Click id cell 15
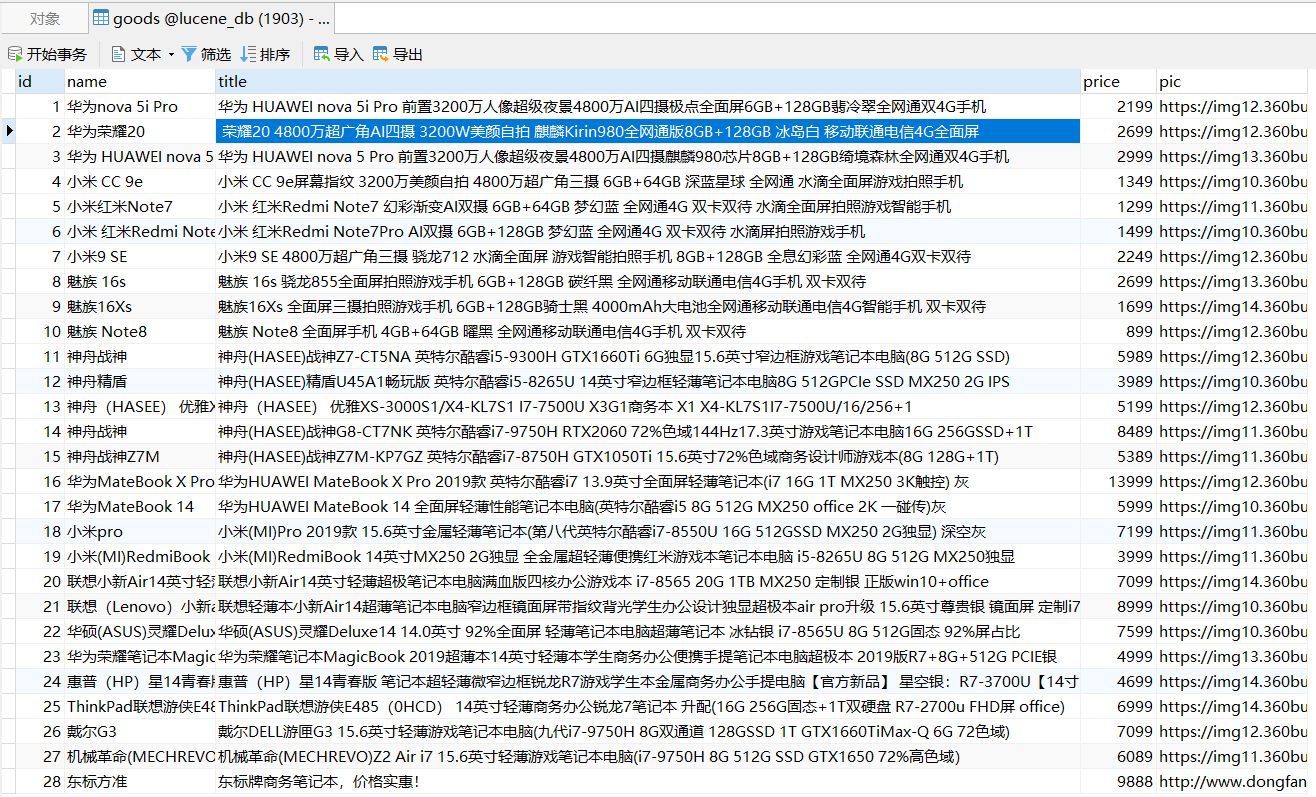Viewport: 1316px width, 797px height. [40, 456]
